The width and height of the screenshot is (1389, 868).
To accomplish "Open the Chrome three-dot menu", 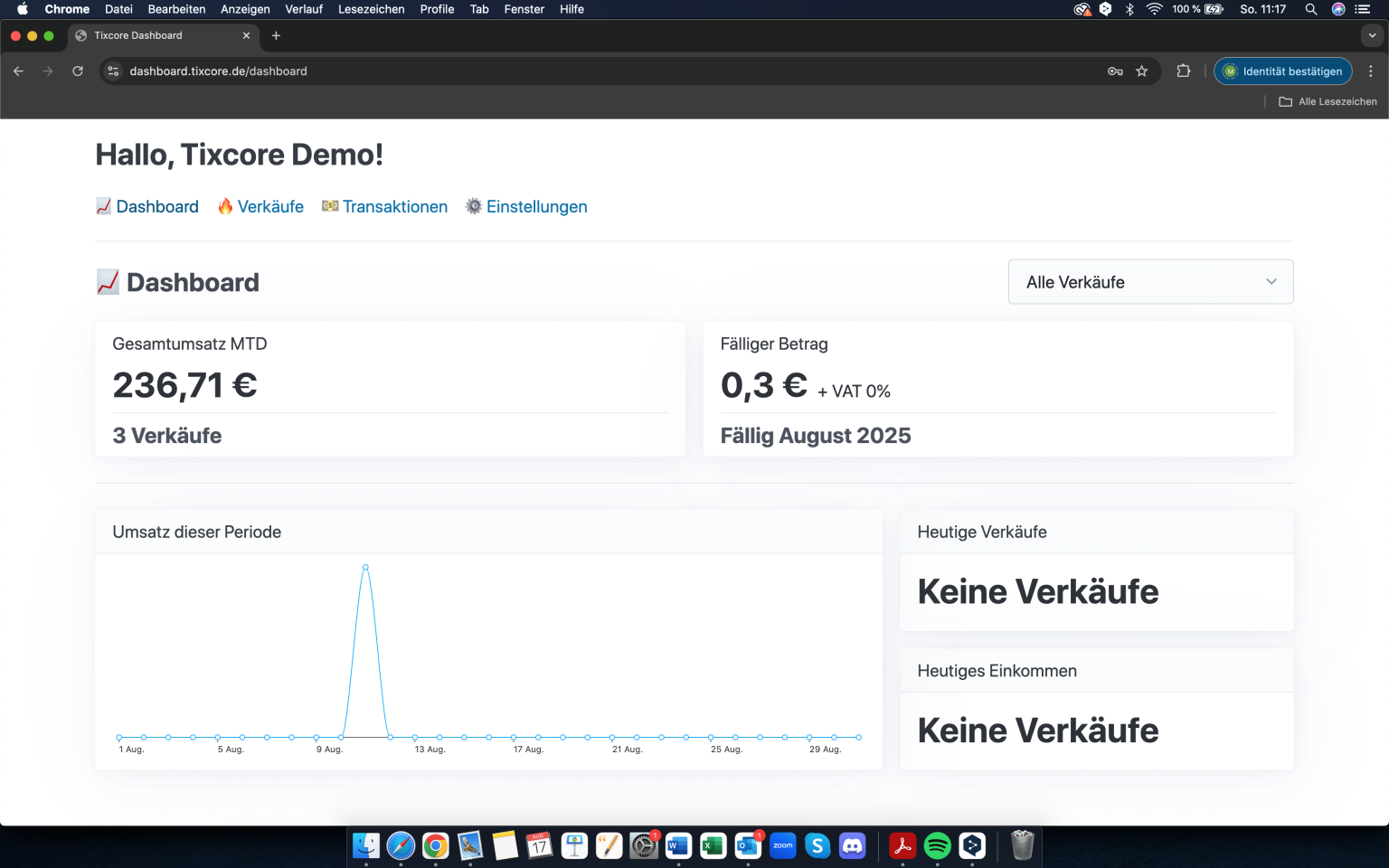I will point(1371,71).
